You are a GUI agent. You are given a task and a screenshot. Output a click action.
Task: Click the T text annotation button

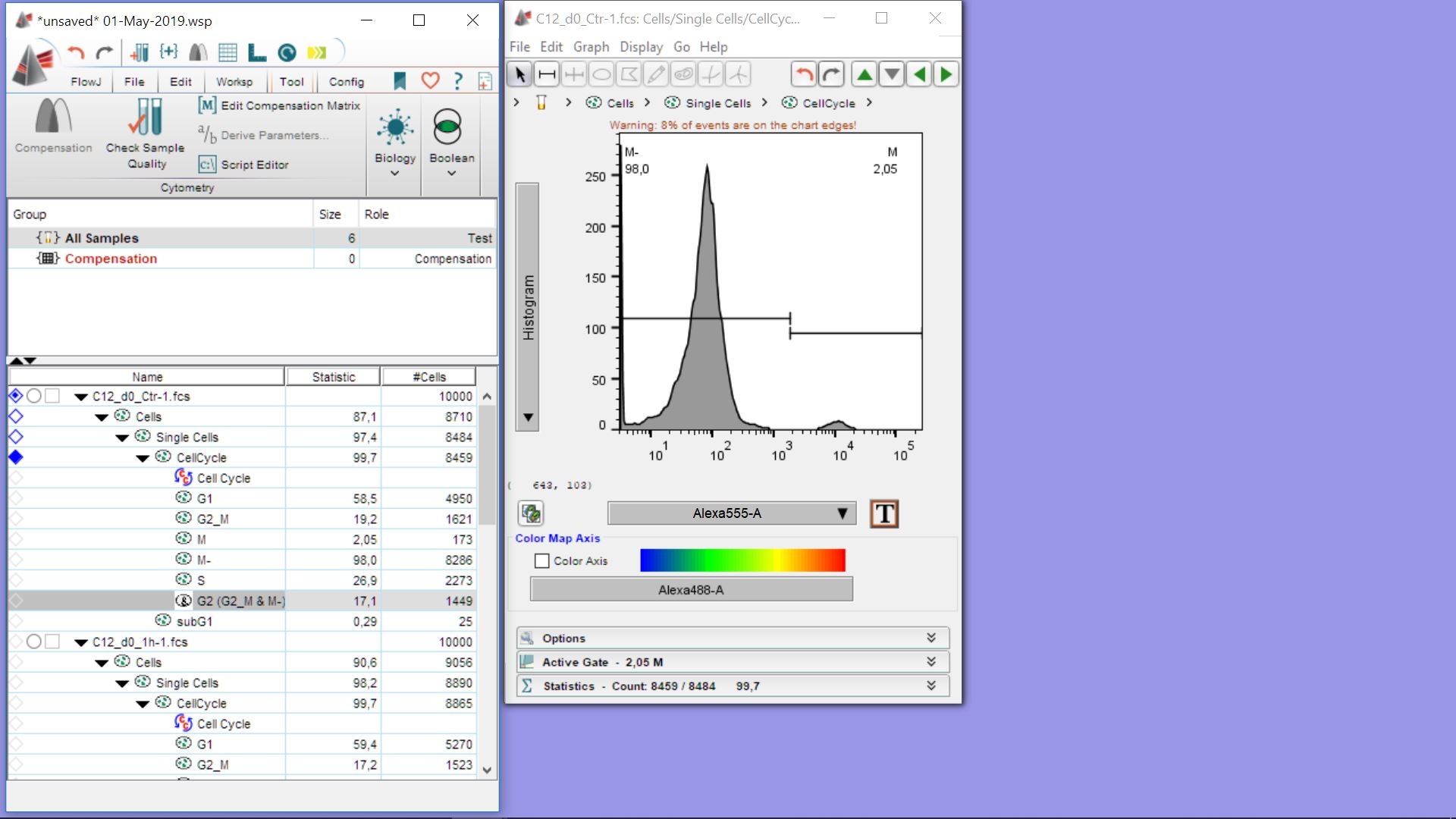tap(883, 513)
